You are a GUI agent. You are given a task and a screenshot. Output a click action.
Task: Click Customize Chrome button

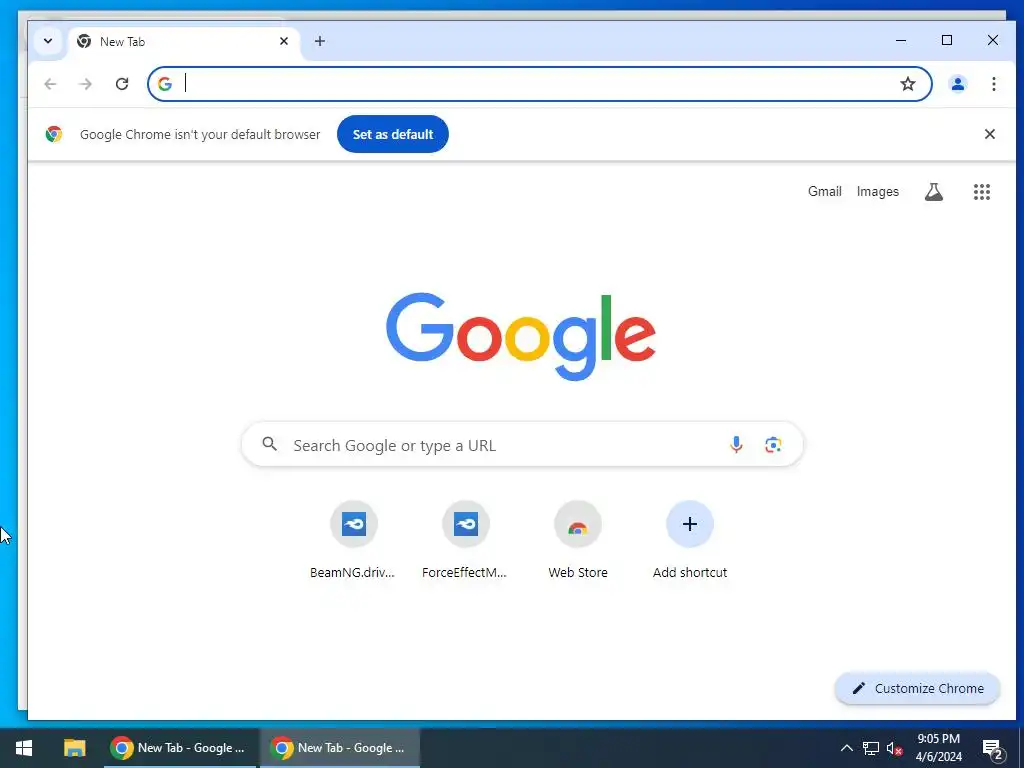918,688
